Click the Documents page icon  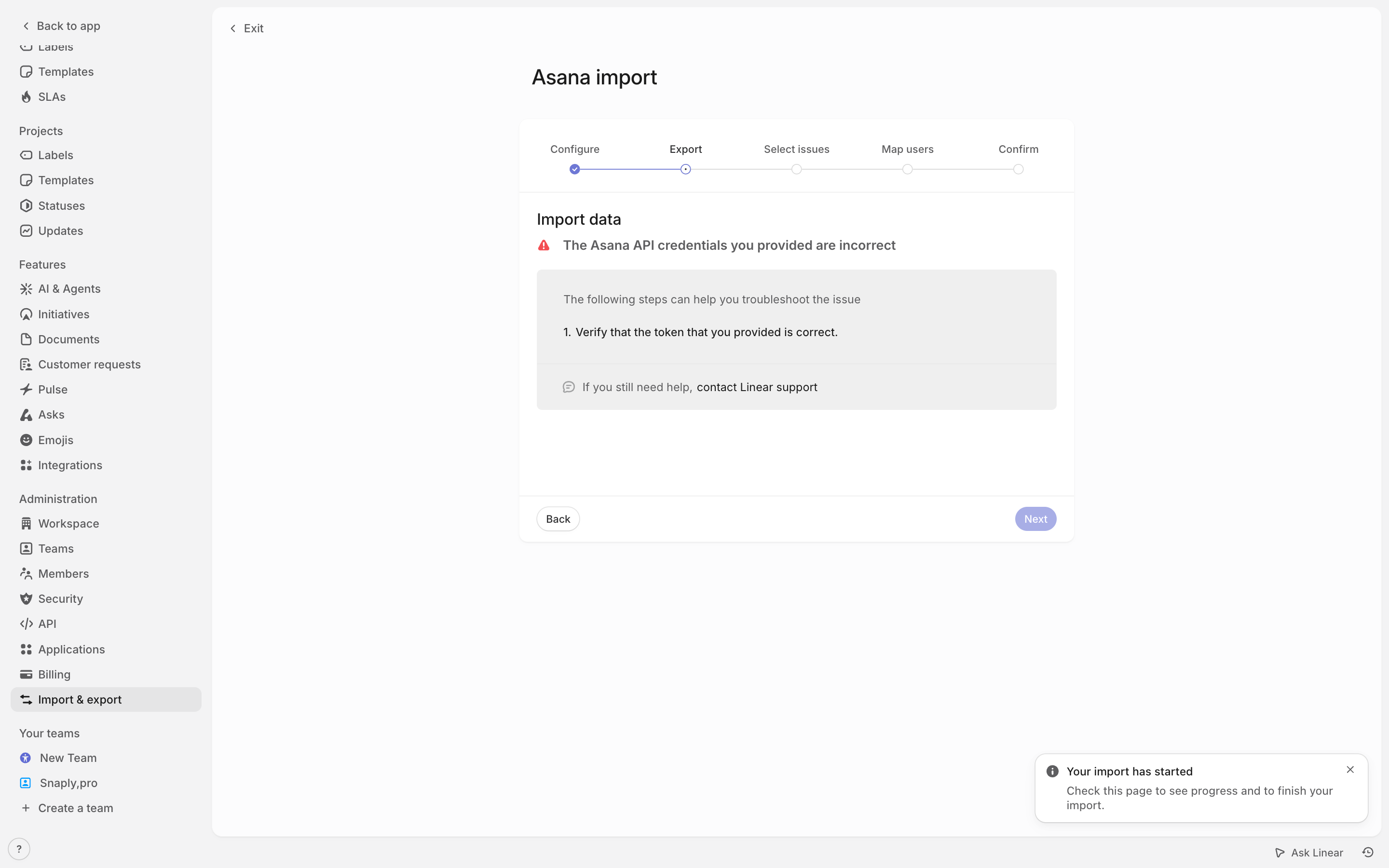26,339
